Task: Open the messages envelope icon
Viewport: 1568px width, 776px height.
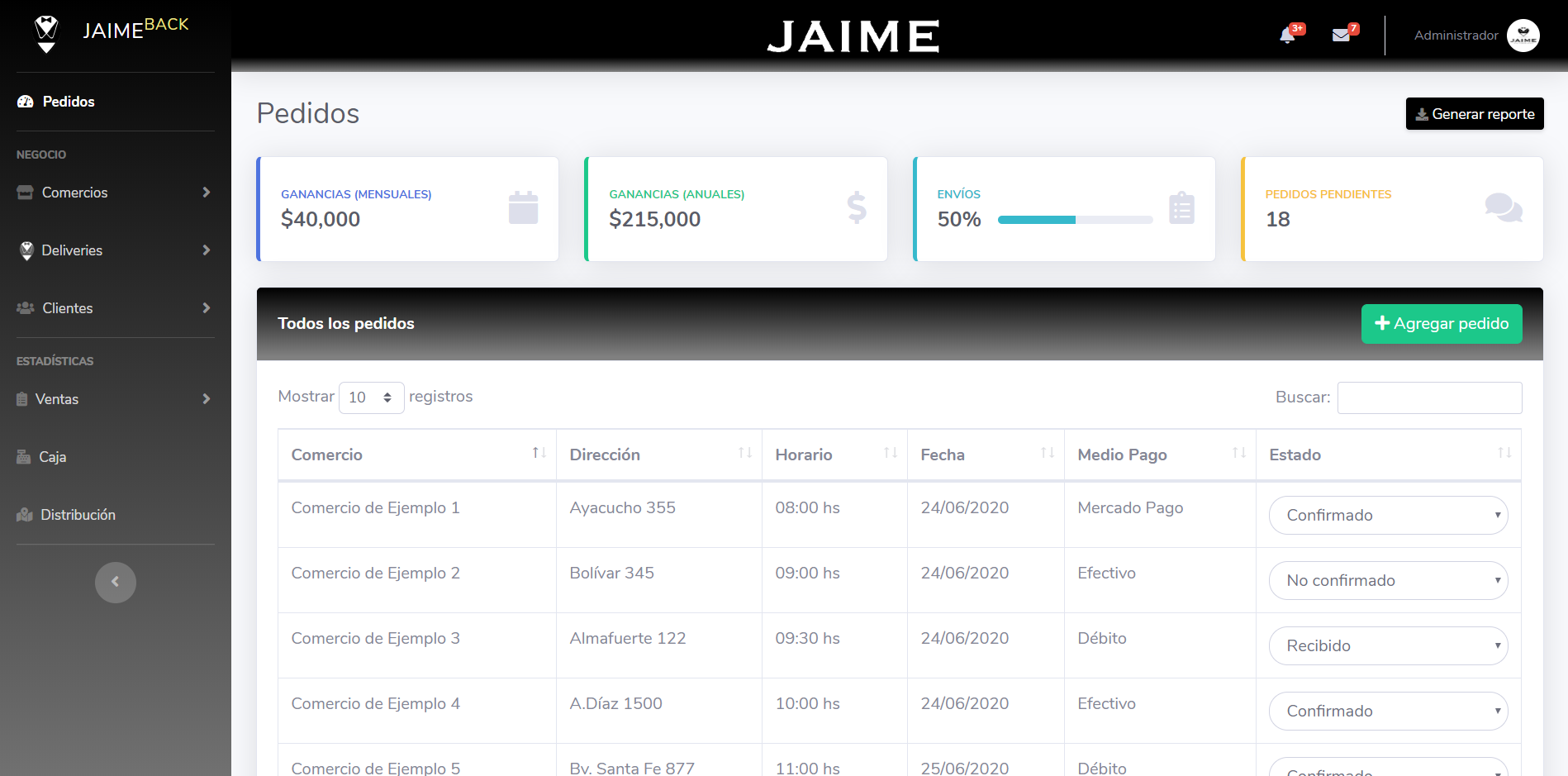Action: [x=1341, y=36]
